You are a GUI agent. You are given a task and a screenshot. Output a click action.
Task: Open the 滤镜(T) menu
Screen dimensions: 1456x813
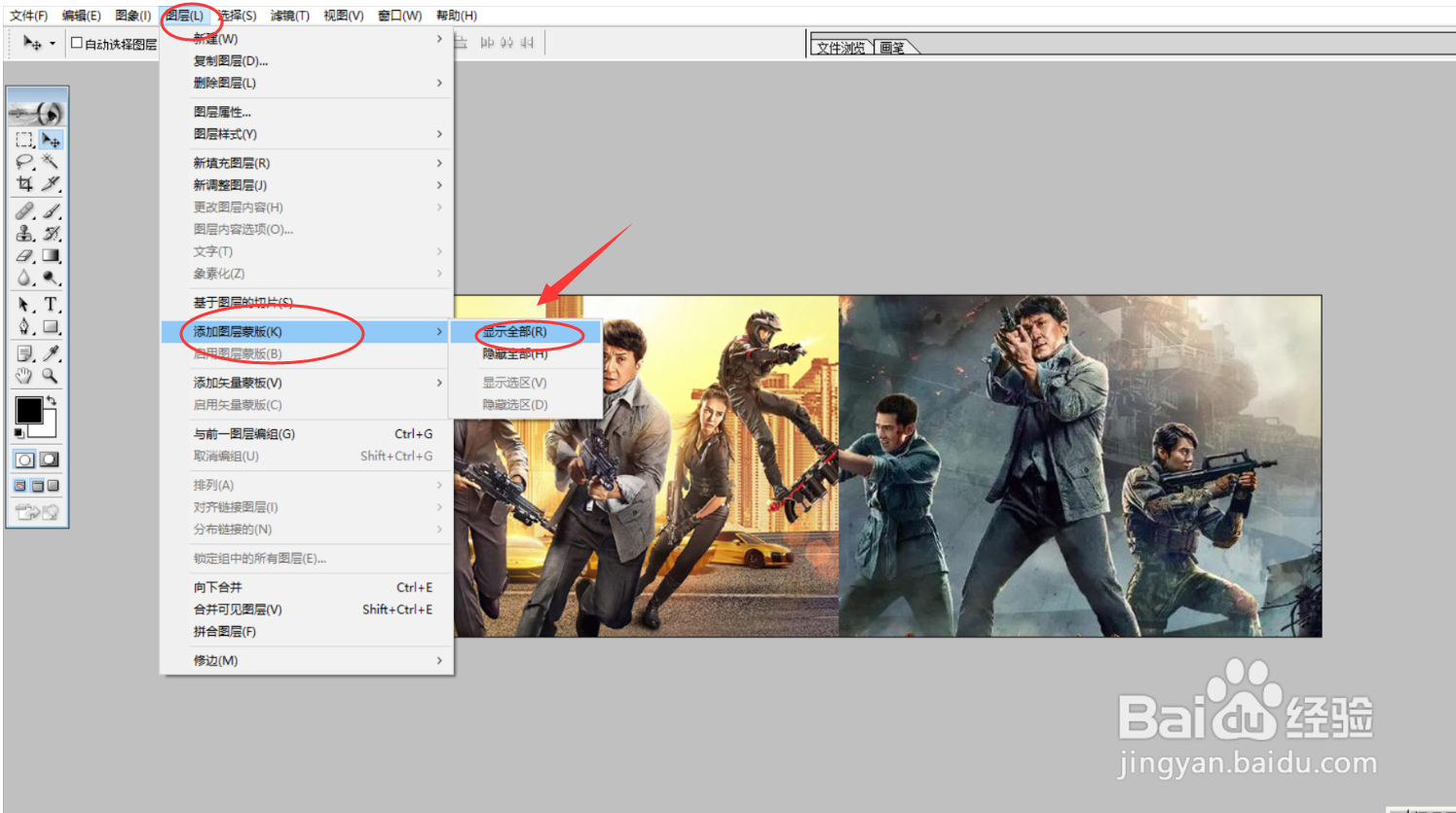[x=289, y=16]
